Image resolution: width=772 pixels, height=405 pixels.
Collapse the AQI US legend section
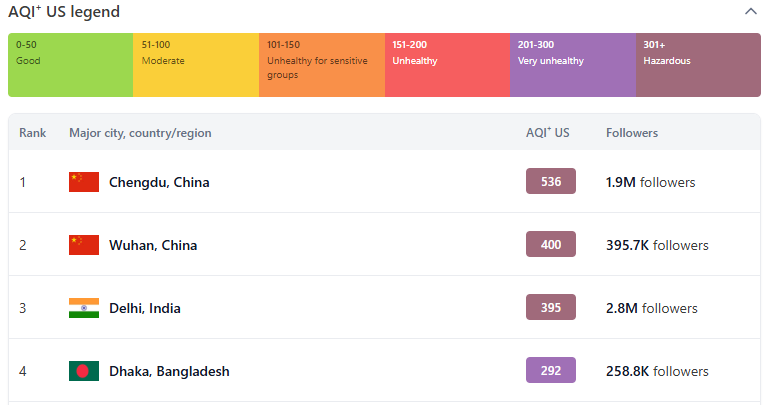[x=751, y=12]
